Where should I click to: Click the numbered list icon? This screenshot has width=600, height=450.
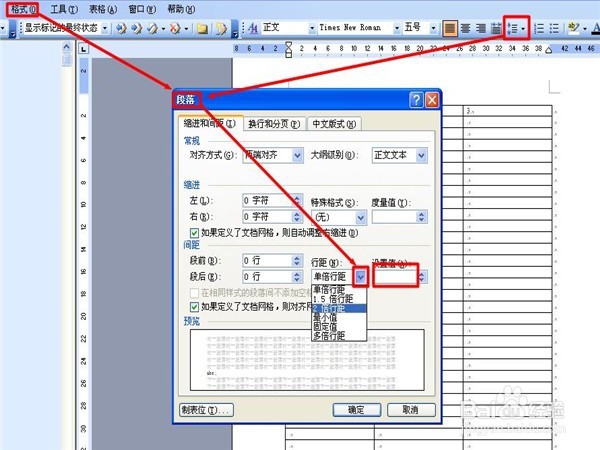tap(539, 28)
